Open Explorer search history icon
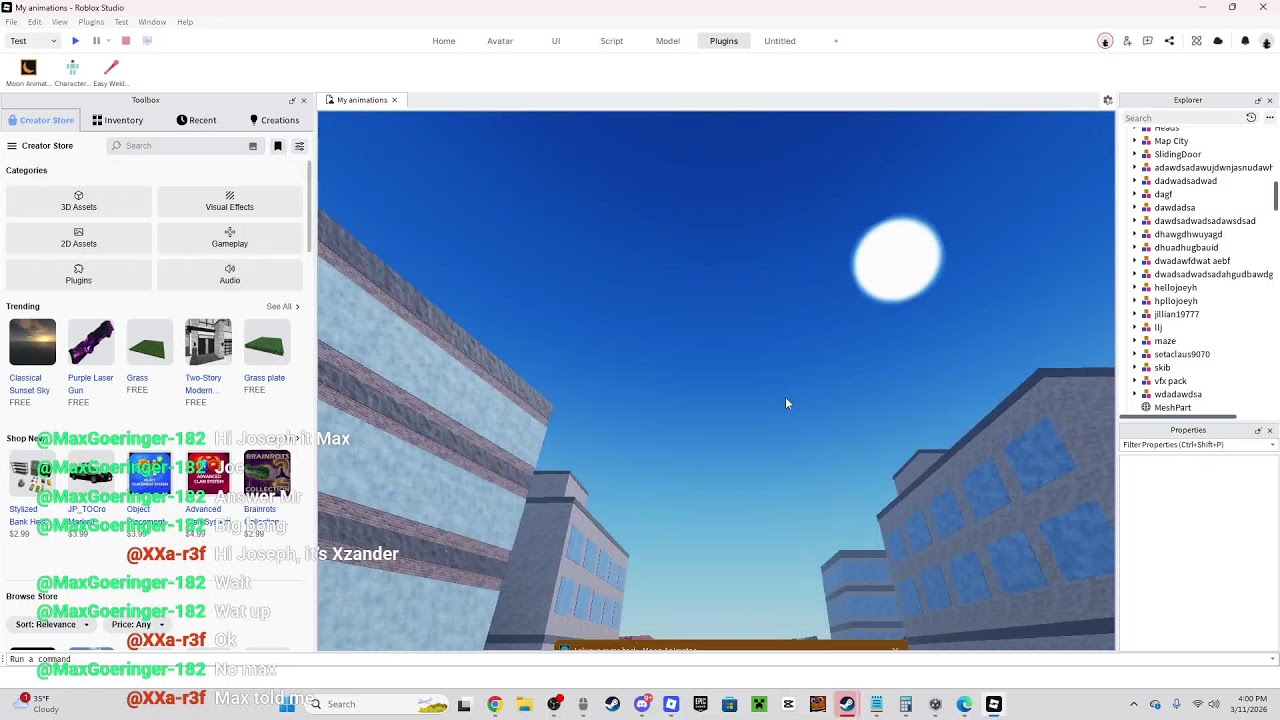The height and width of the screenshot is (720, 1280). pos(1251,118)
